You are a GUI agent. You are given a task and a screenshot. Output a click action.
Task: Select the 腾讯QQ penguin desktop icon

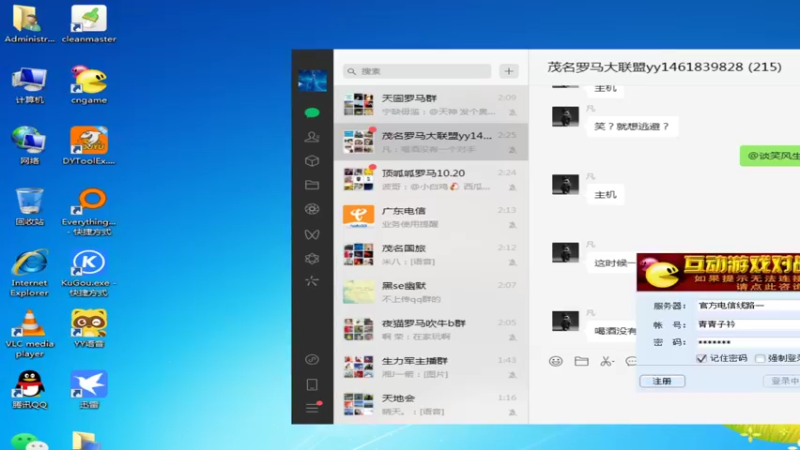(29, 390)
